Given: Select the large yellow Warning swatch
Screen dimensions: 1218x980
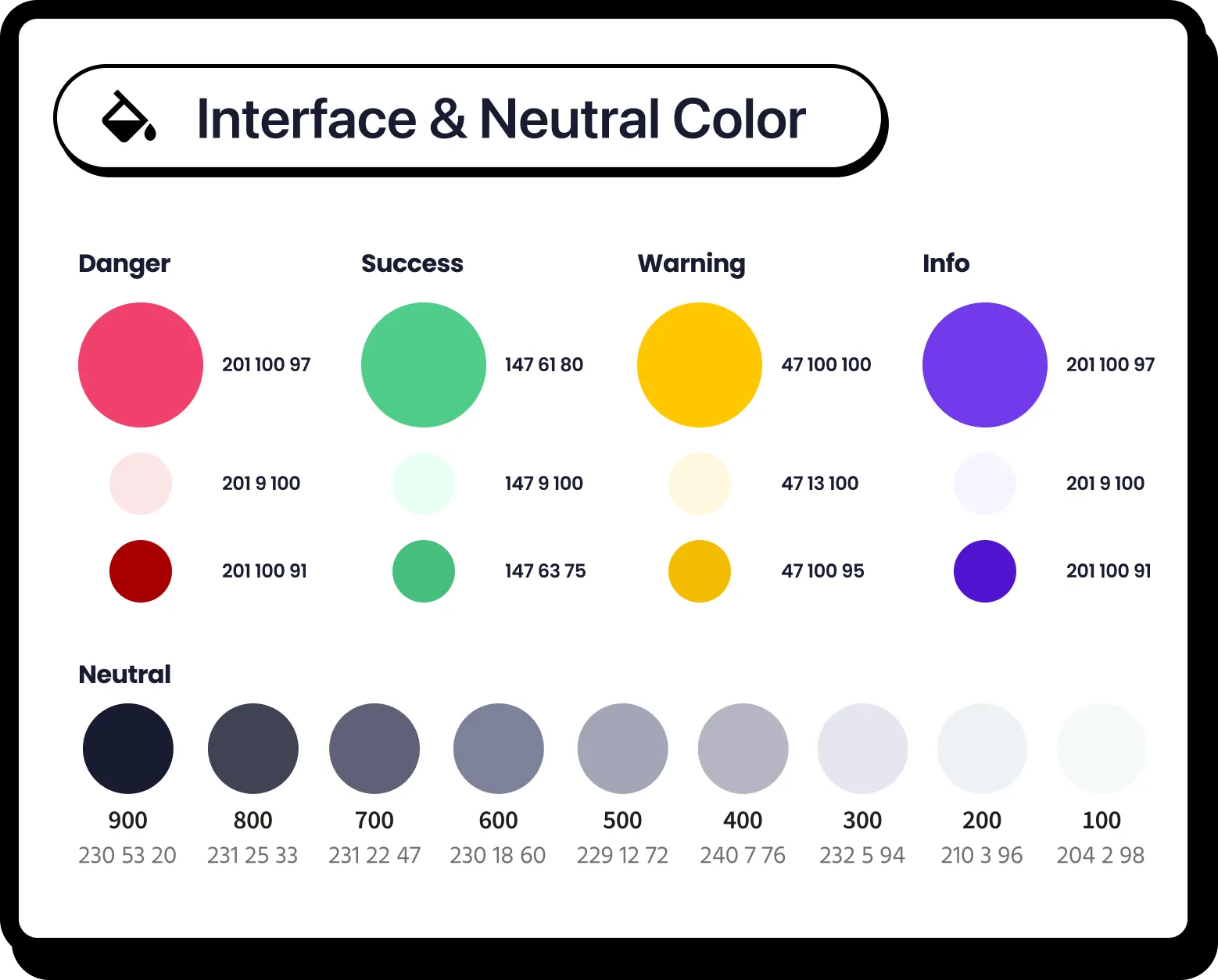Looking at the screenshot, I should 700,365.
